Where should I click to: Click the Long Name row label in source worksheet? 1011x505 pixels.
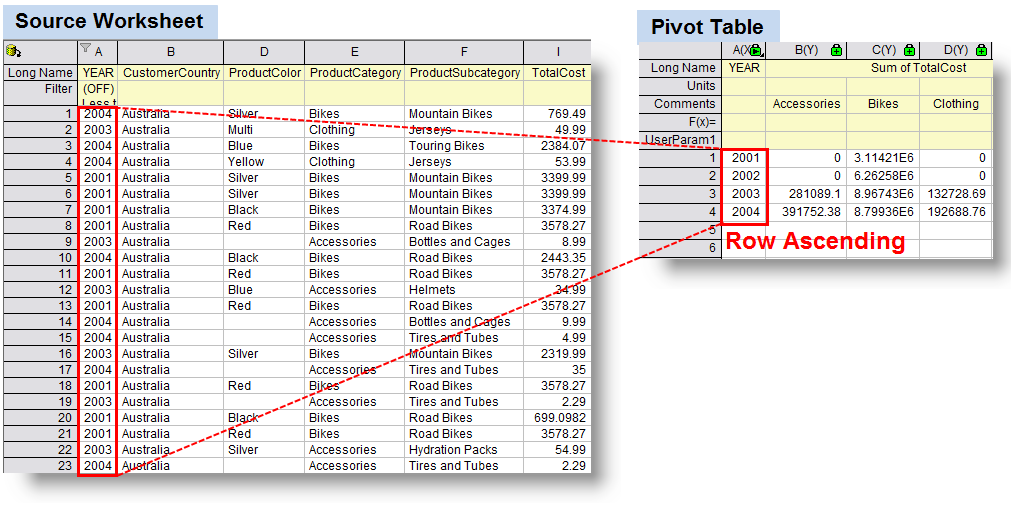(40, 73)
